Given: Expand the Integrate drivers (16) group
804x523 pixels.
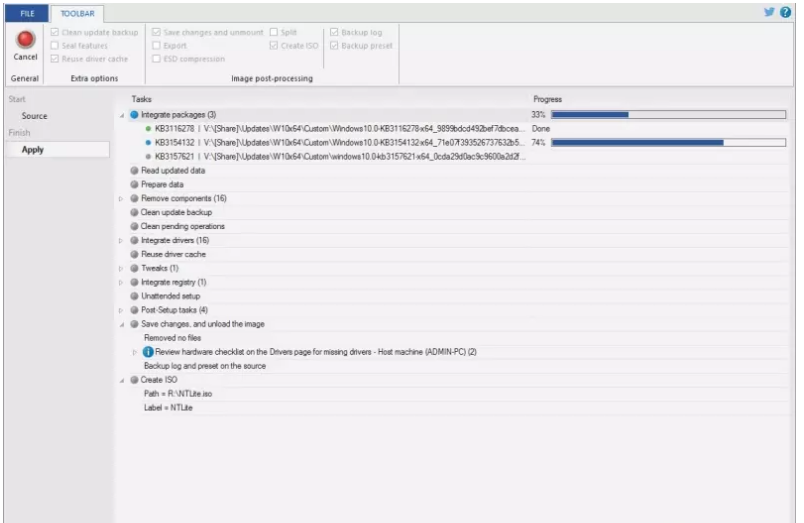Looking at the screenshot, I should 121,240.
